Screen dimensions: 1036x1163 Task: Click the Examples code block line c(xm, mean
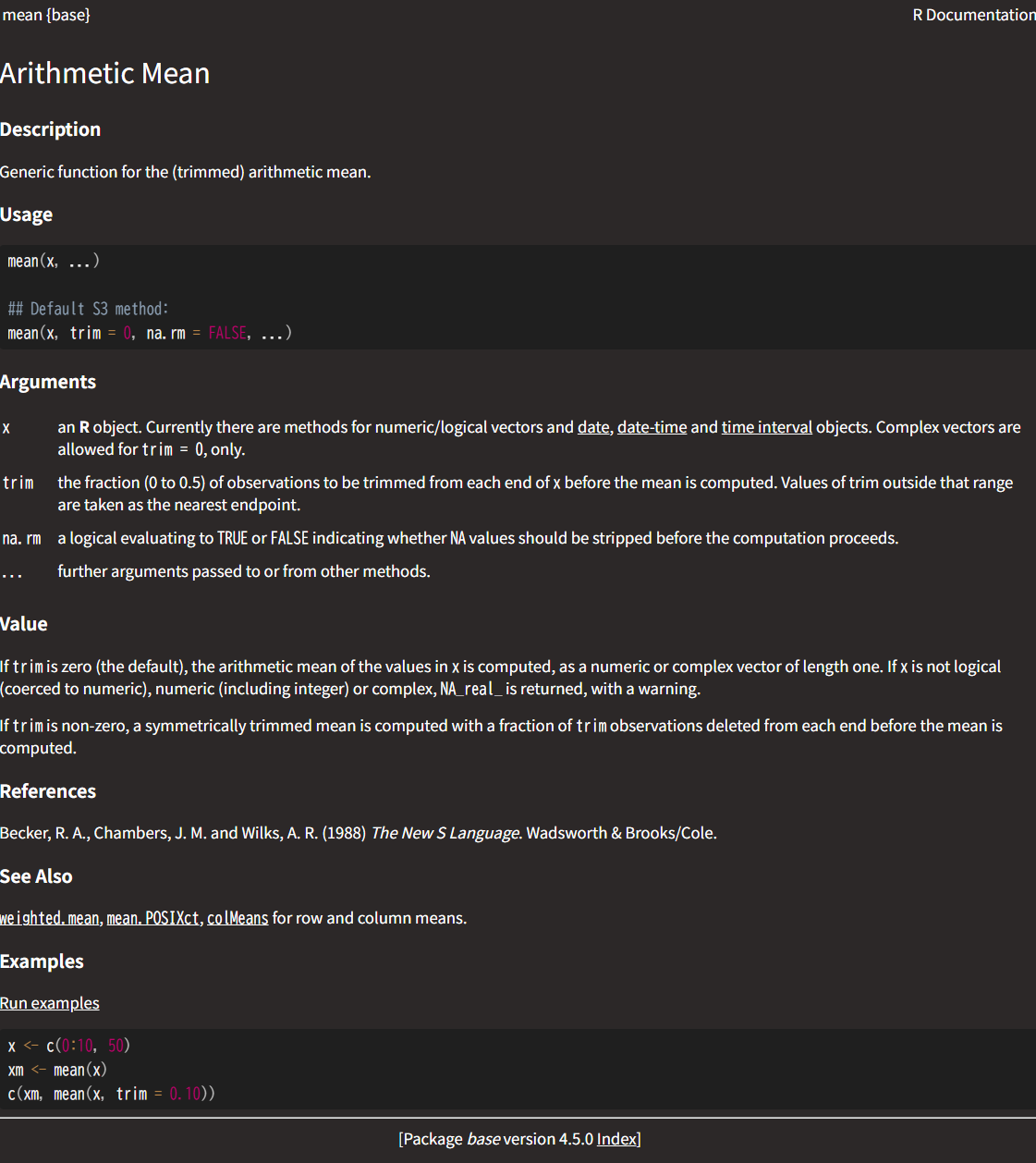pyautogui.click(x=111, y=1094)
